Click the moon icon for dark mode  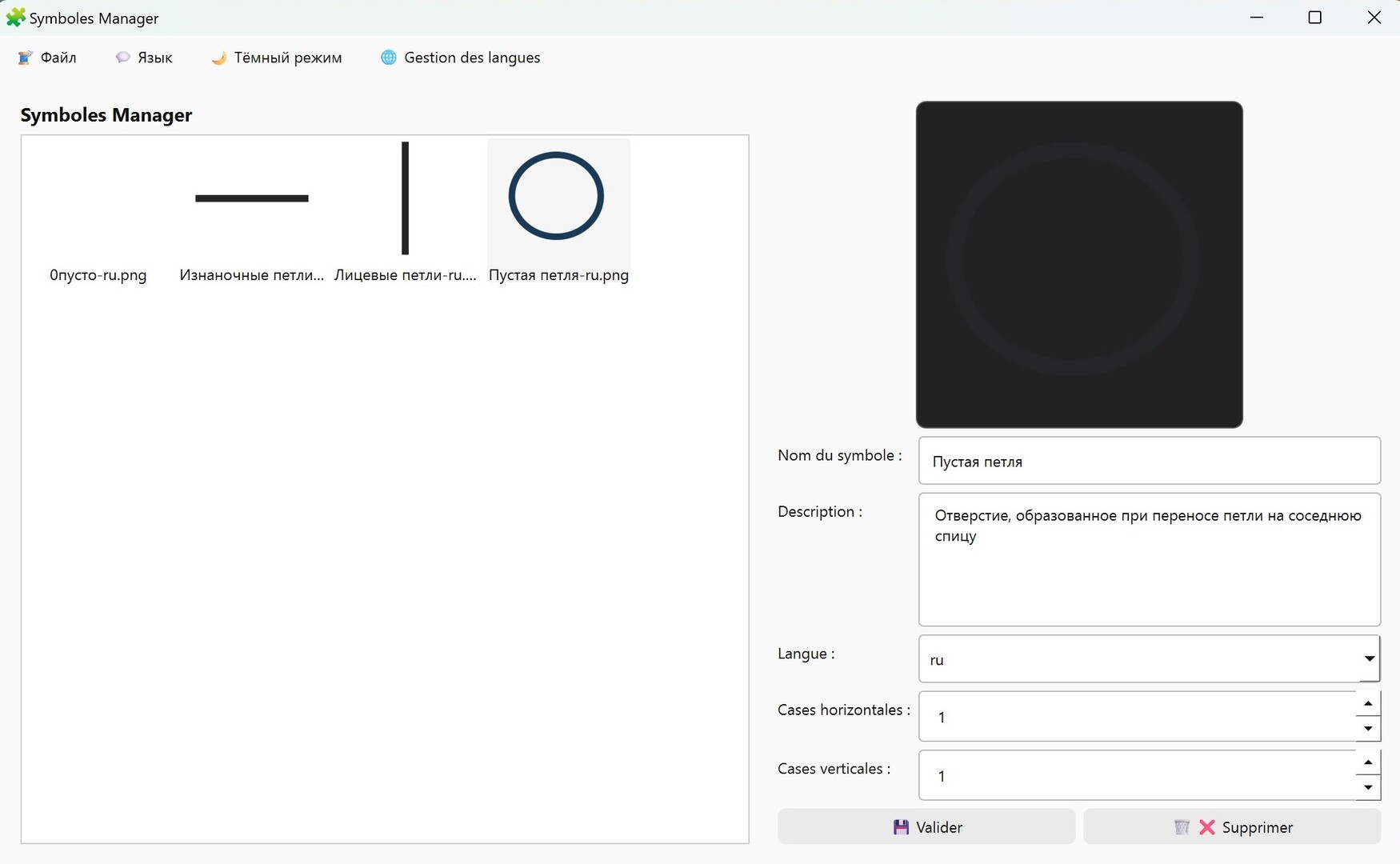click(218, 58)
